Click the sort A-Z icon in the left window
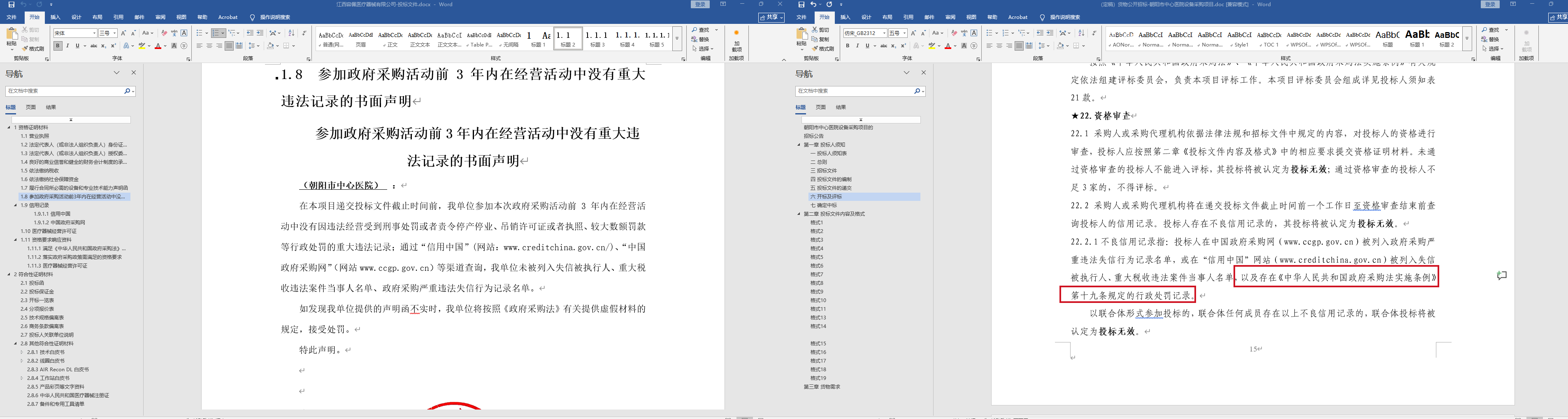This screenshot has width=1568, height=419. (x=291, y=33)
